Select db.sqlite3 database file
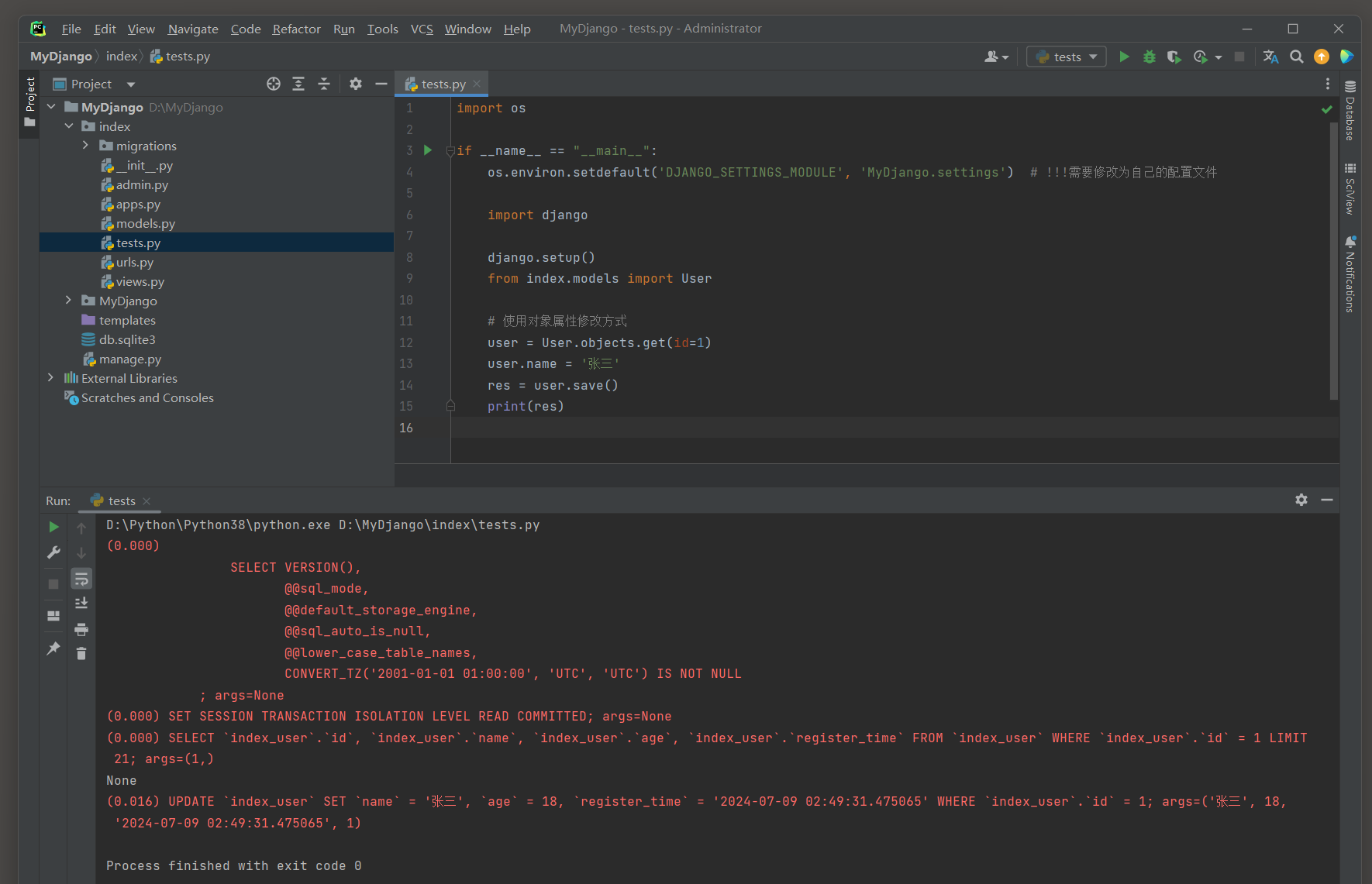 click(127, 339)
